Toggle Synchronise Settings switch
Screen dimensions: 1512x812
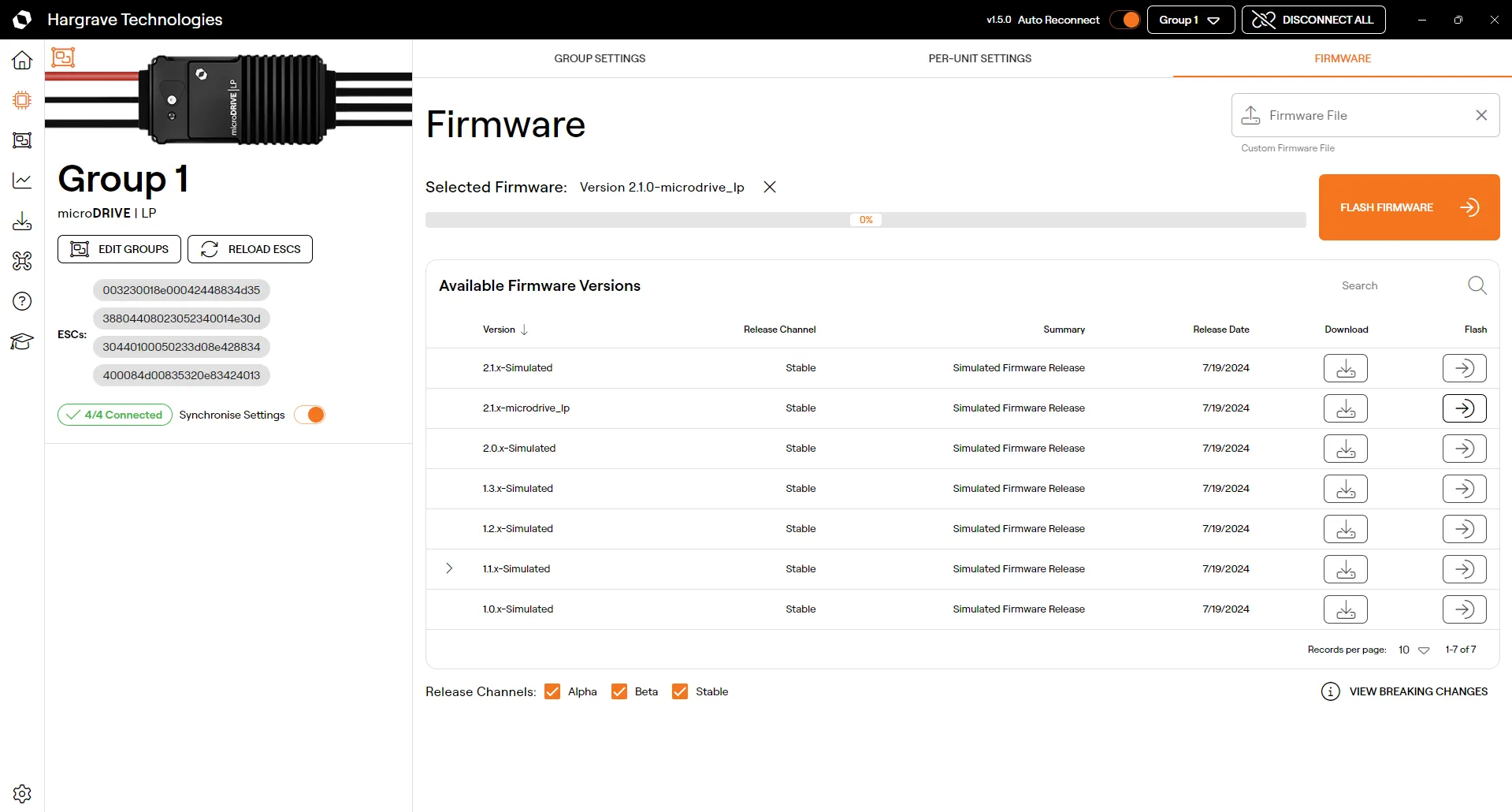click(x=310, y=415)
